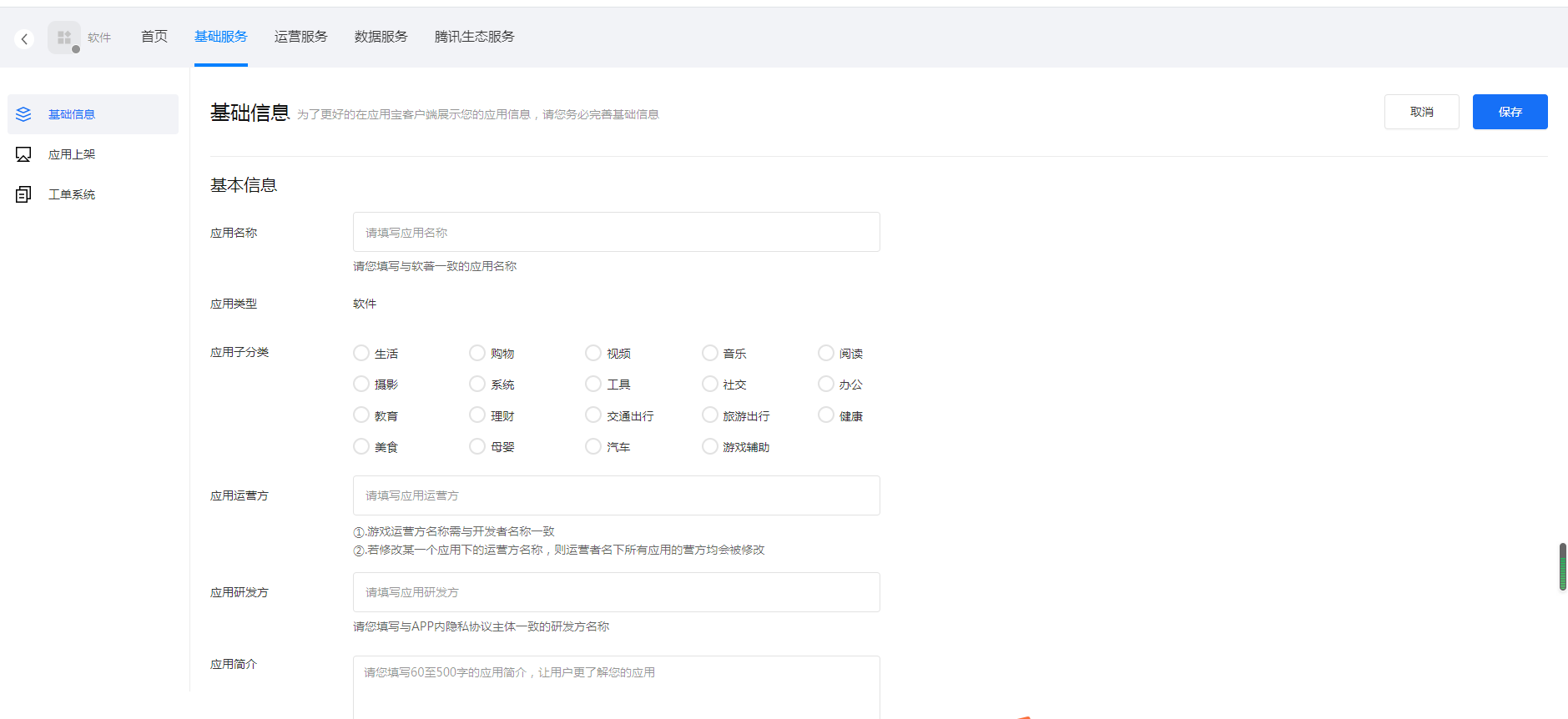
Task: Select 应用上架 in the sidebar
Action: pyautogui.click(x=93, y=154)
